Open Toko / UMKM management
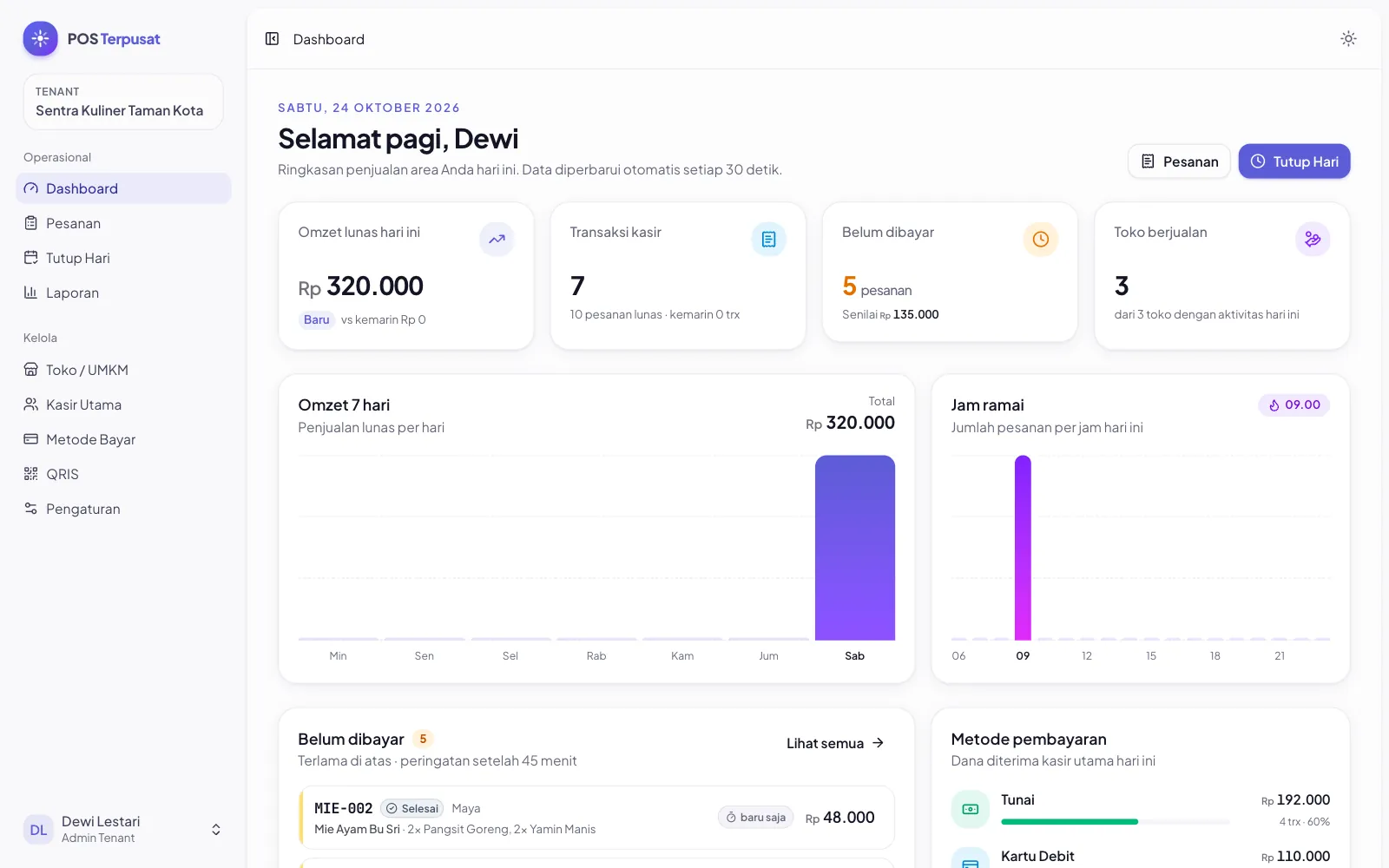The height and width of the screenshot is (868, 1389). click(x=123, y=370)
